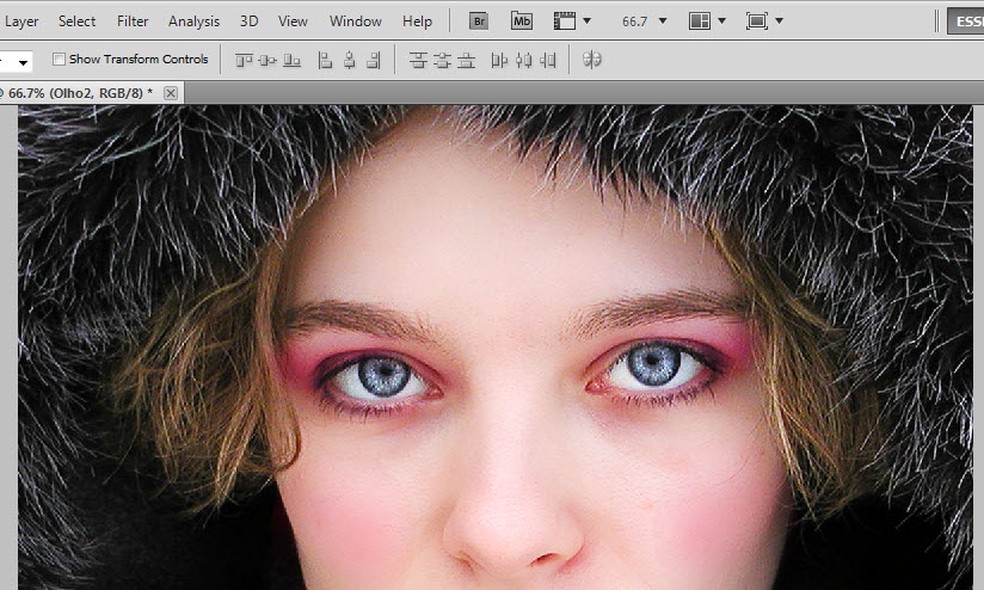Click the Align right edges icon
984x590 pixels.
coord(373,60)
